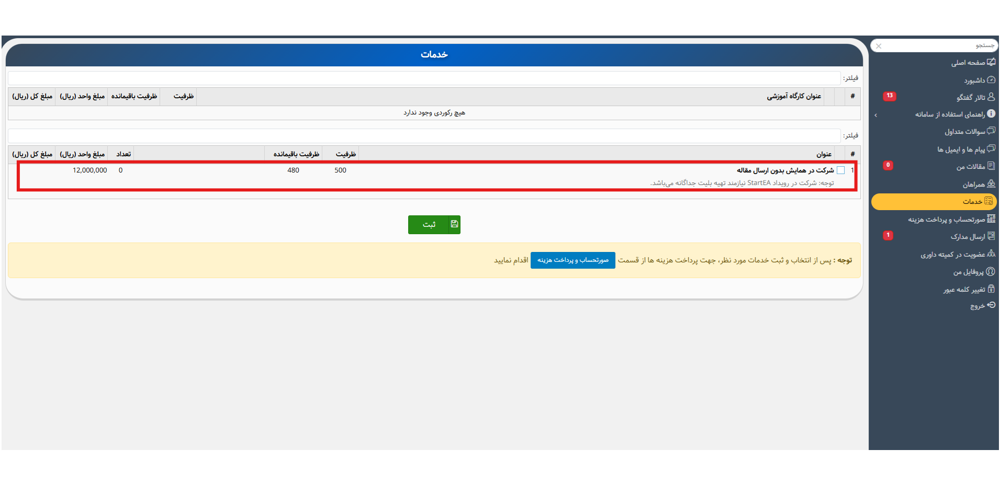The width and height of the screenshot is (1000, 495).
Task: Click the logout (خروج) icon
Action: point(991,306)
